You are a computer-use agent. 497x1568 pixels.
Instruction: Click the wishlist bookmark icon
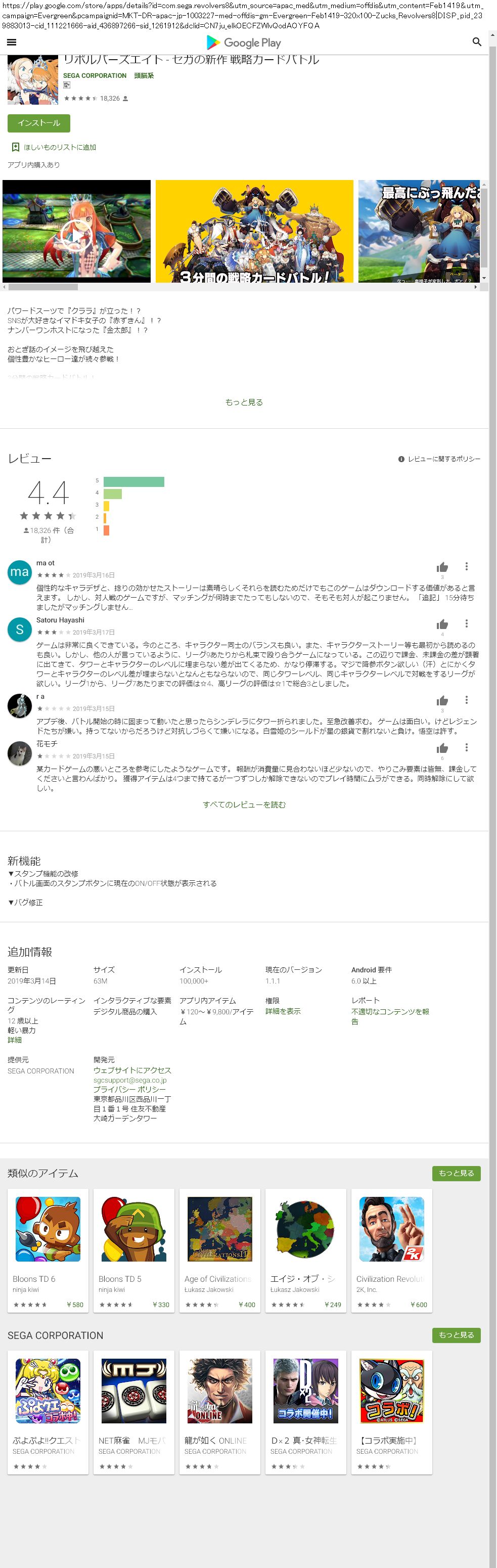(x=15, y=147)
